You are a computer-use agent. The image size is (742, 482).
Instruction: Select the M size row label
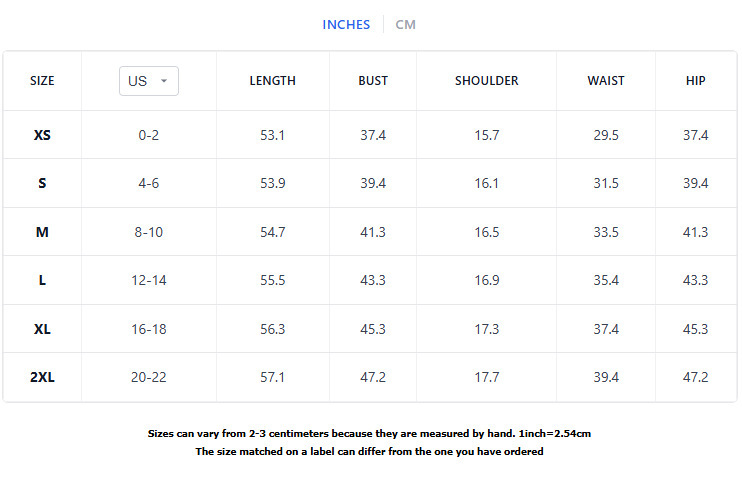[42, 232]
